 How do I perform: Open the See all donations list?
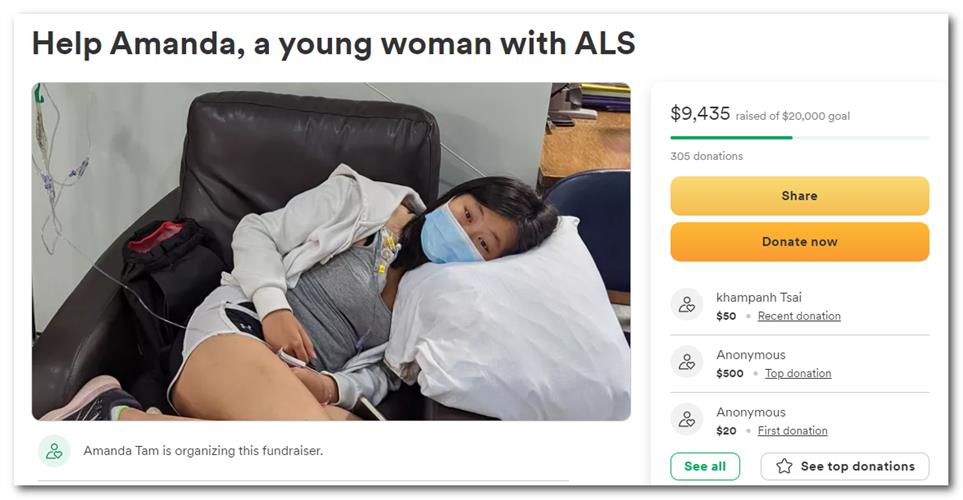pos(705,466)
